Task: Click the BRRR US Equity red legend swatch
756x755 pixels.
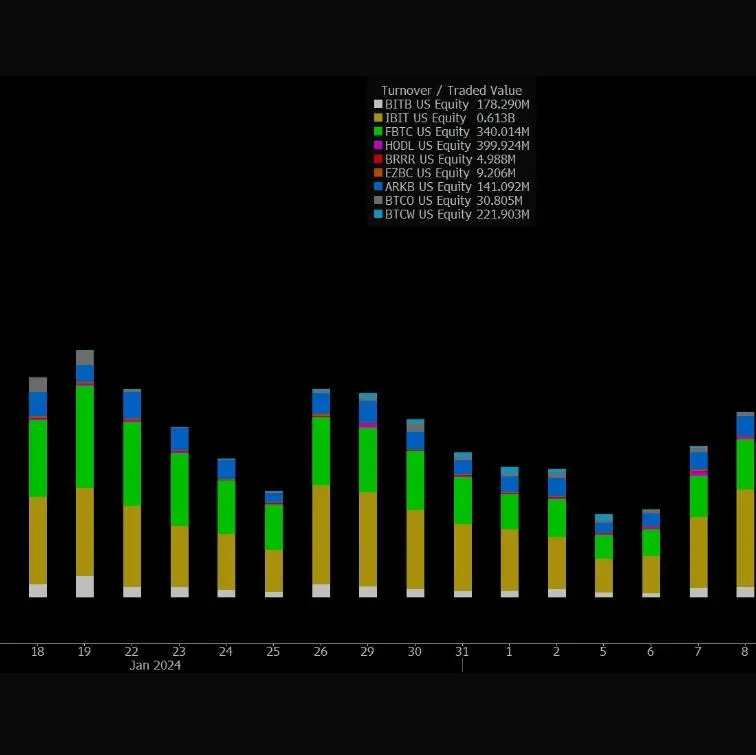Action: click(x=378, y=159)
